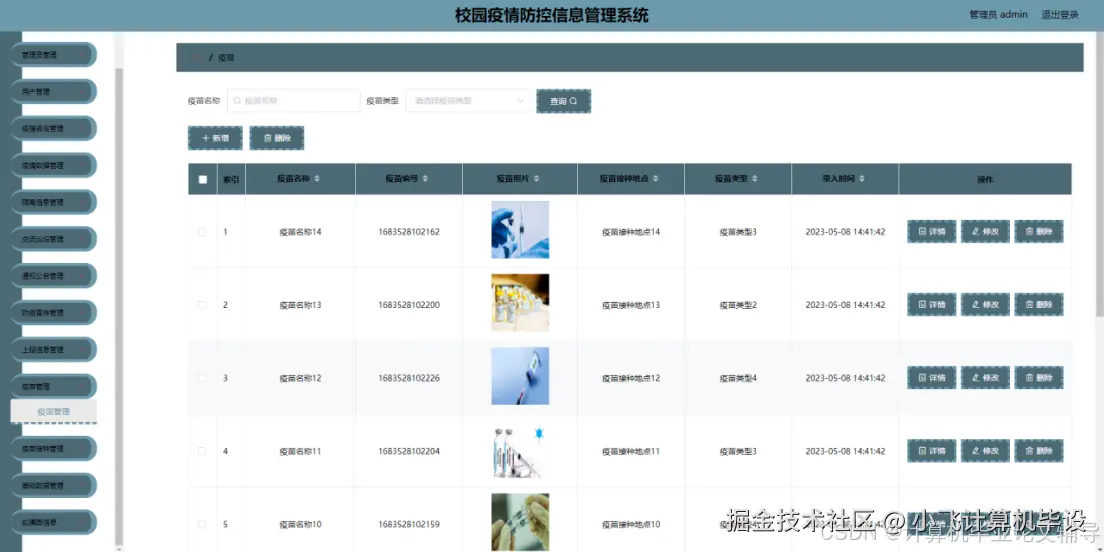
Task: Focus the 疫苗名称 search input field
Action: 294,101
